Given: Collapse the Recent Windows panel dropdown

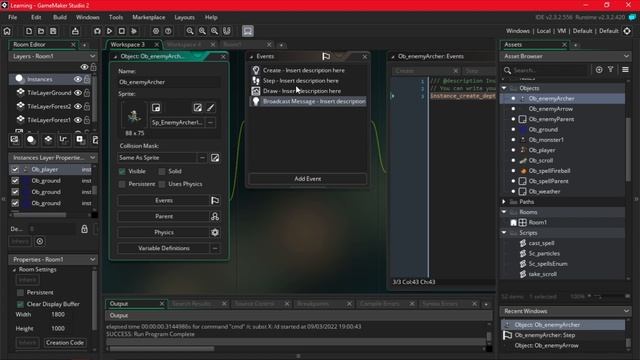Looking at the screenshot, I should 627,311.
